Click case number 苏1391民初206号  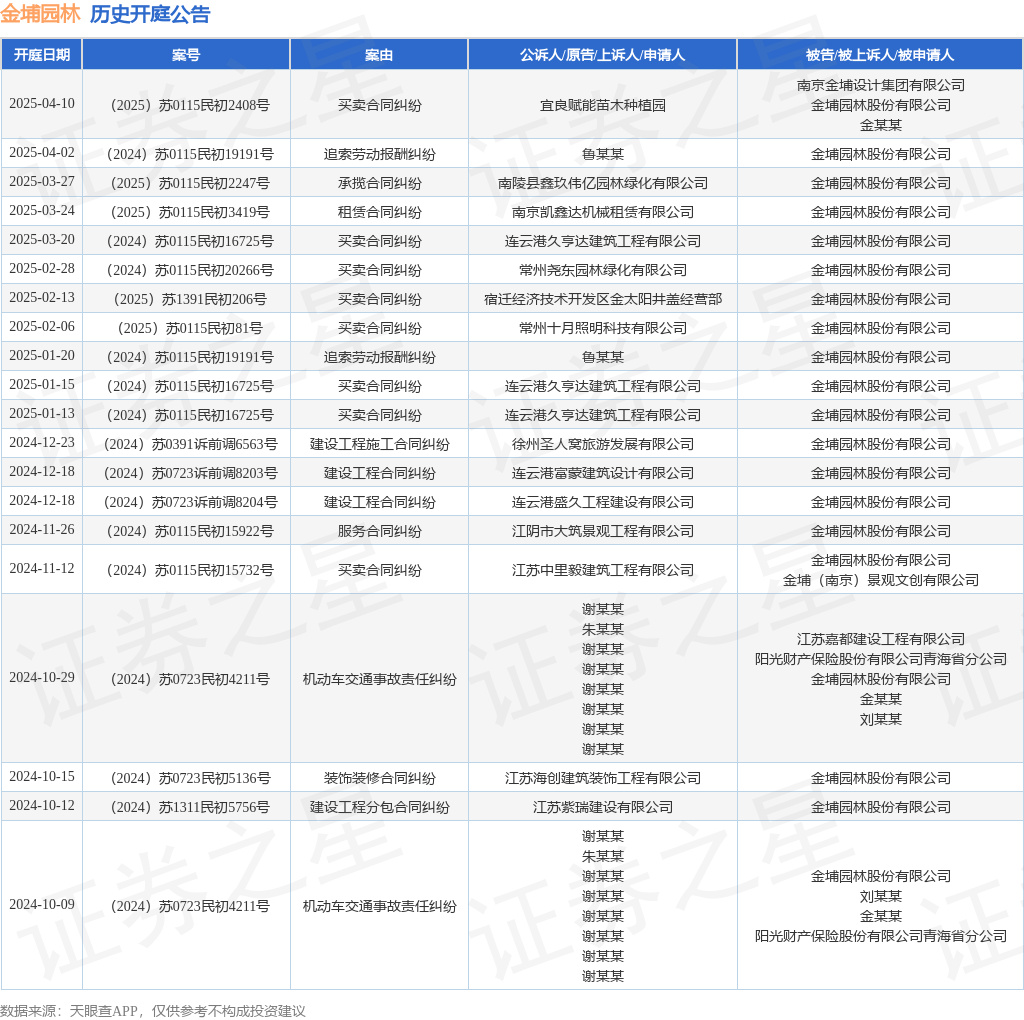(190, 299)
